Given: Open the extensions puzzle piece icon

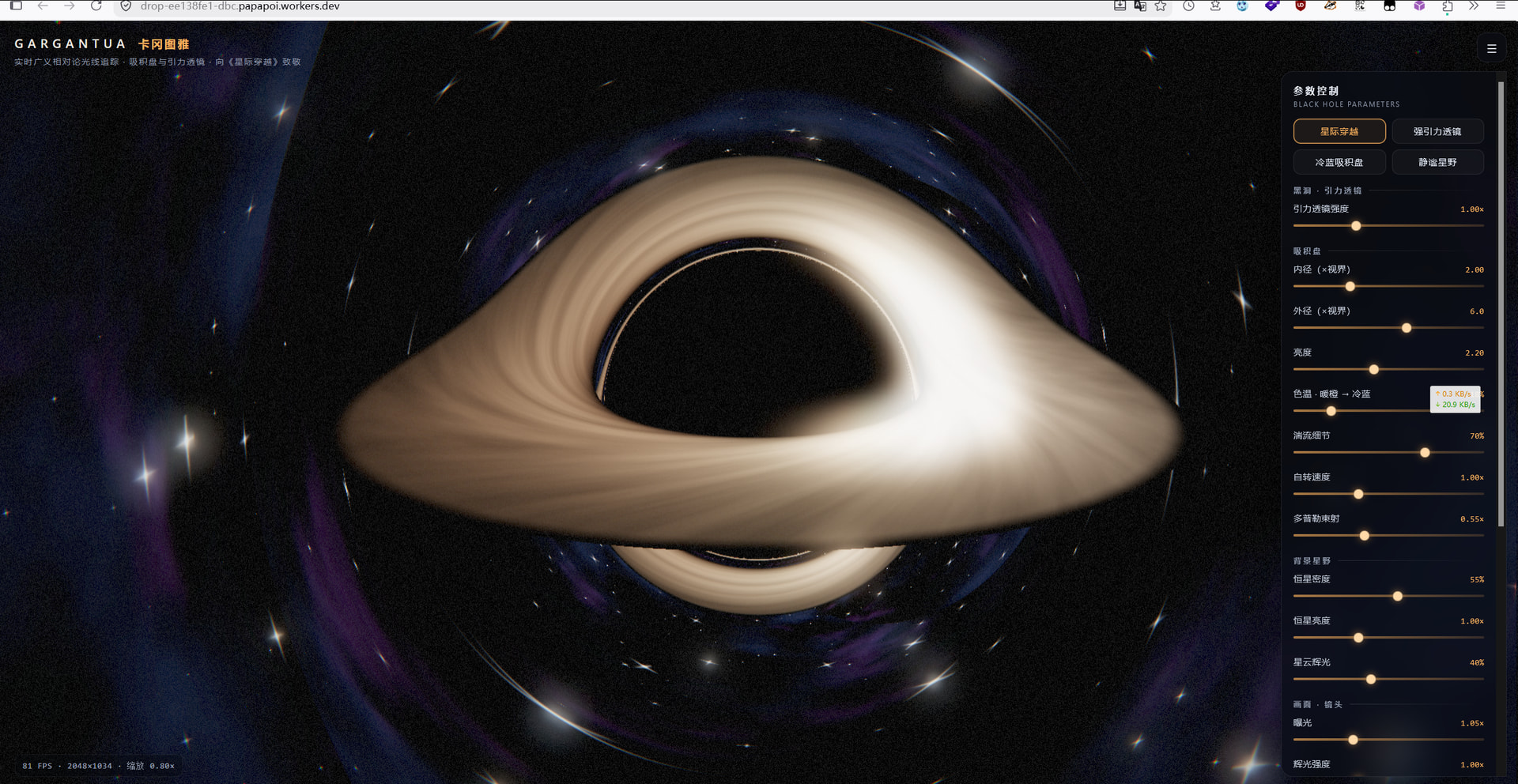Looking at the screenshot, I should point(1448,6).
